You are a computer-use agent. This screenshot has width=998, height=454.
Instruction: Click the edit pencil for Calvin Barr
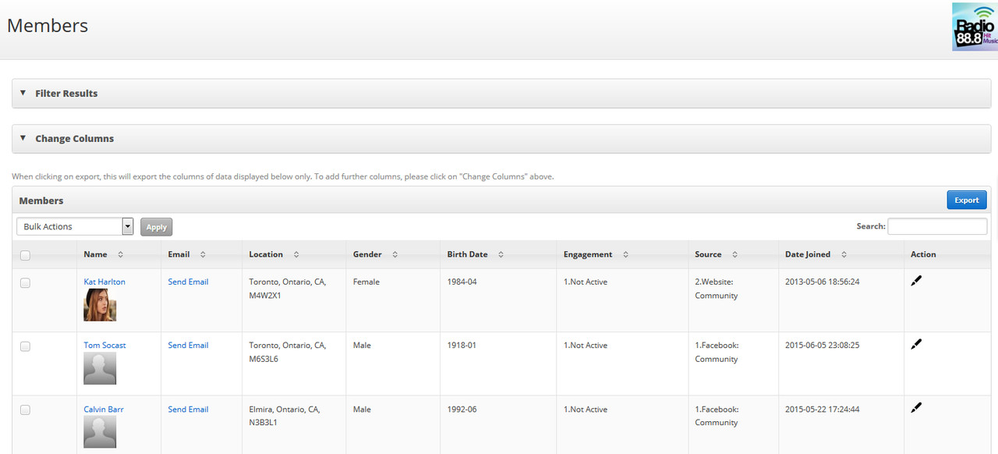[x=916, y=408]
